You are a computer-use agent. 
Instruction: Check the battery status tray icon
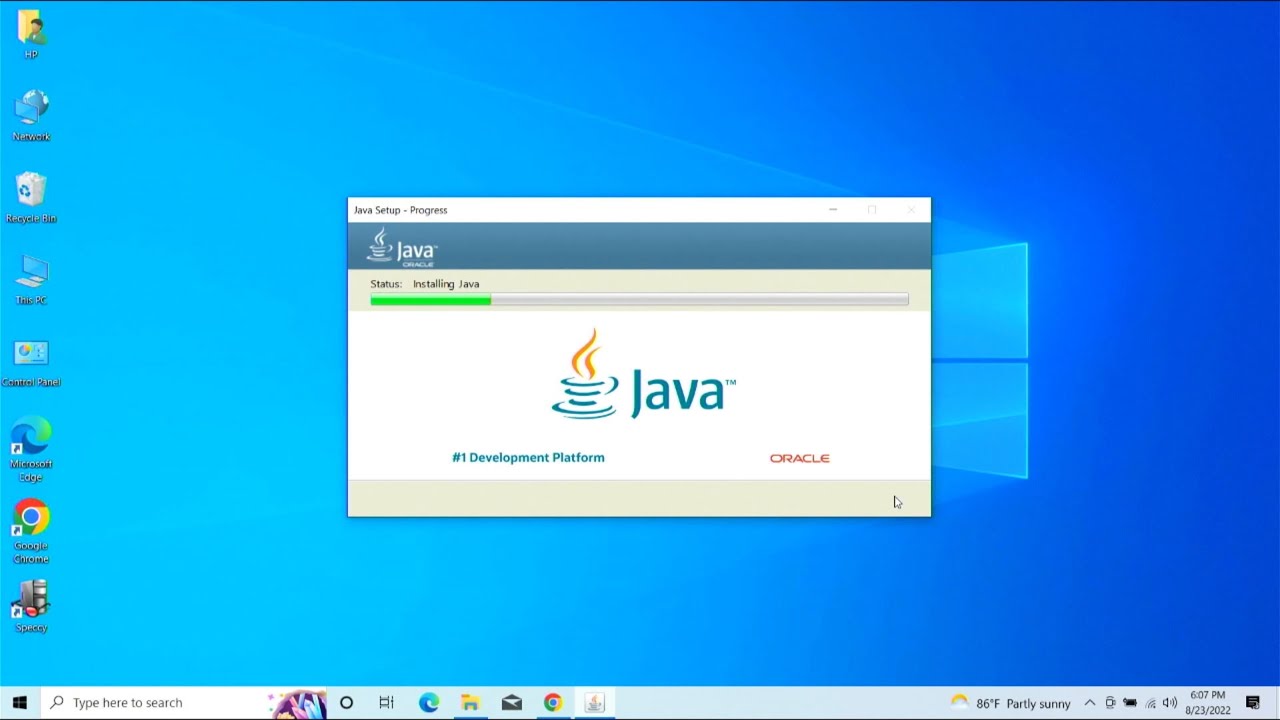(1130, 703)
